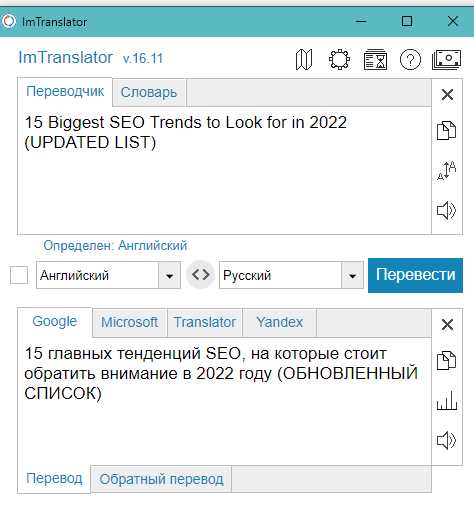This screenshot has height=517, width=474.
Task: Clear the source text with X icon
Action: (x=447, y=95)
